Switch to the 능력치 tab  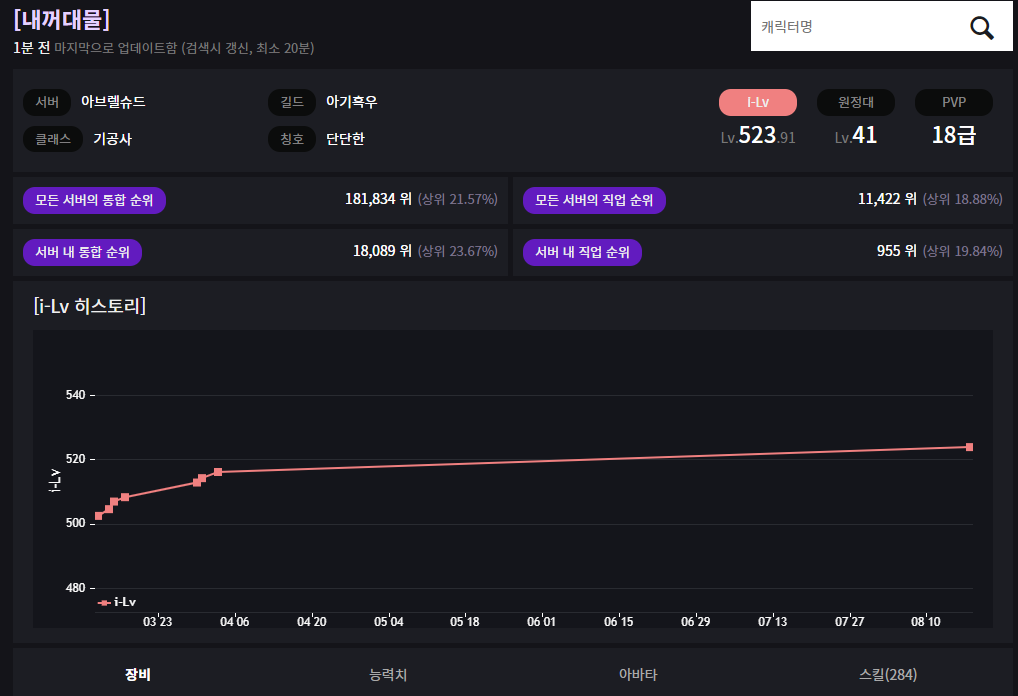(388, 675)
